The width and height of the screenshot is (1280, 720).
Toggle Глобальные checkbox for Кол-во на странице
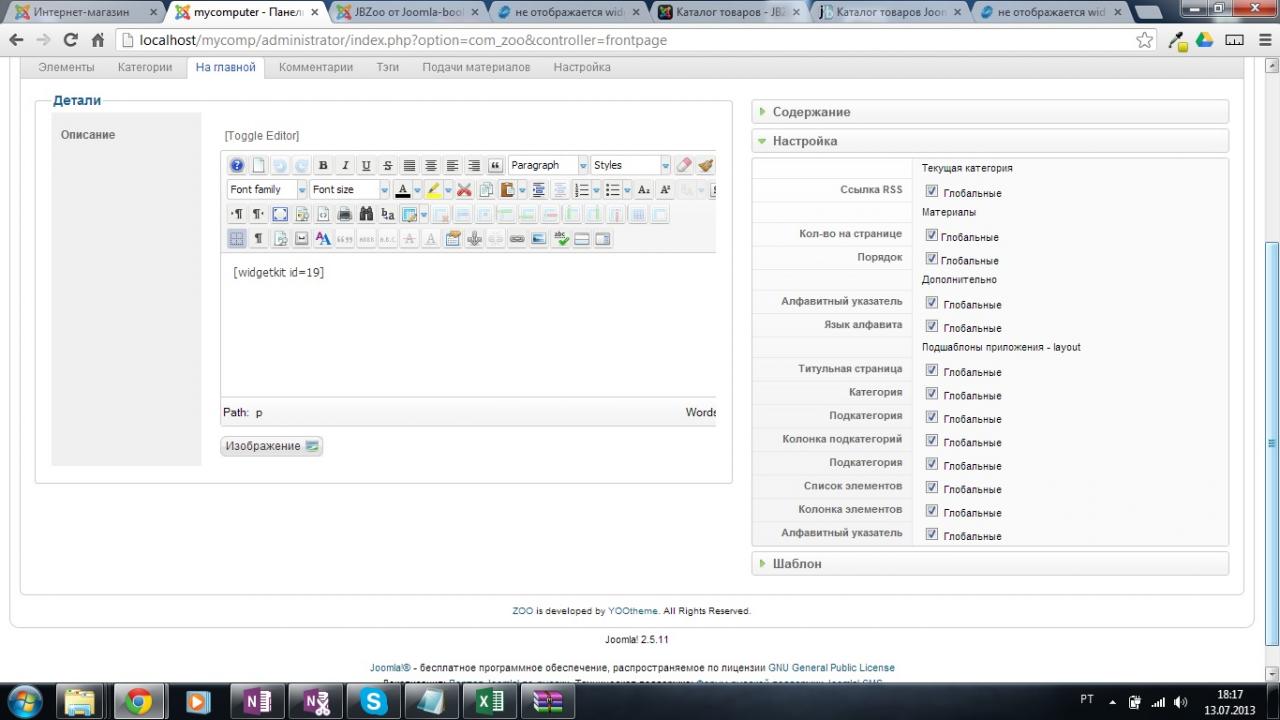point(932,235)
